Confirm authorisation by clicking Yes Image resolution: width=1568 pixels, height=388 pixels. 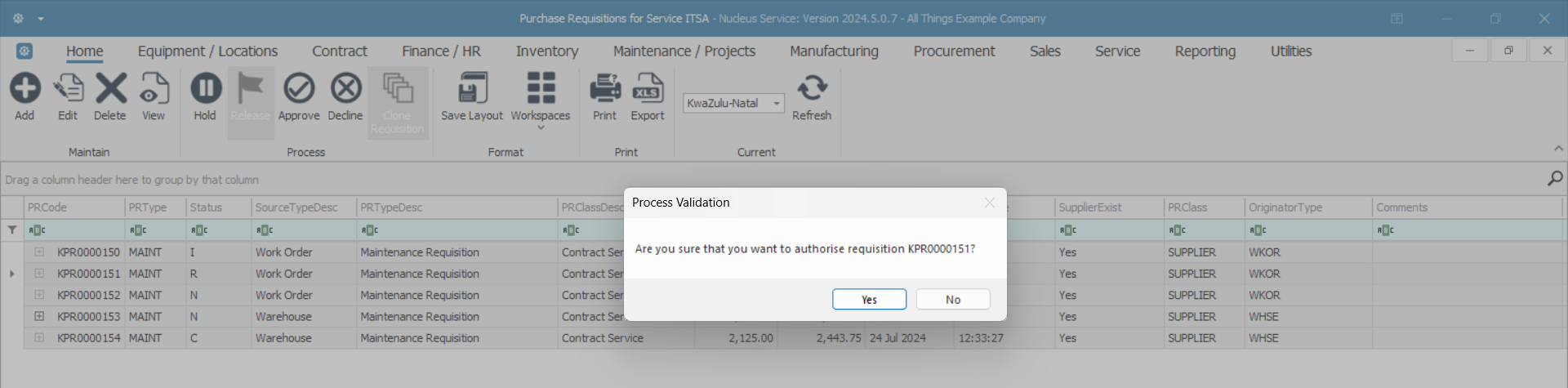point(869,300)
